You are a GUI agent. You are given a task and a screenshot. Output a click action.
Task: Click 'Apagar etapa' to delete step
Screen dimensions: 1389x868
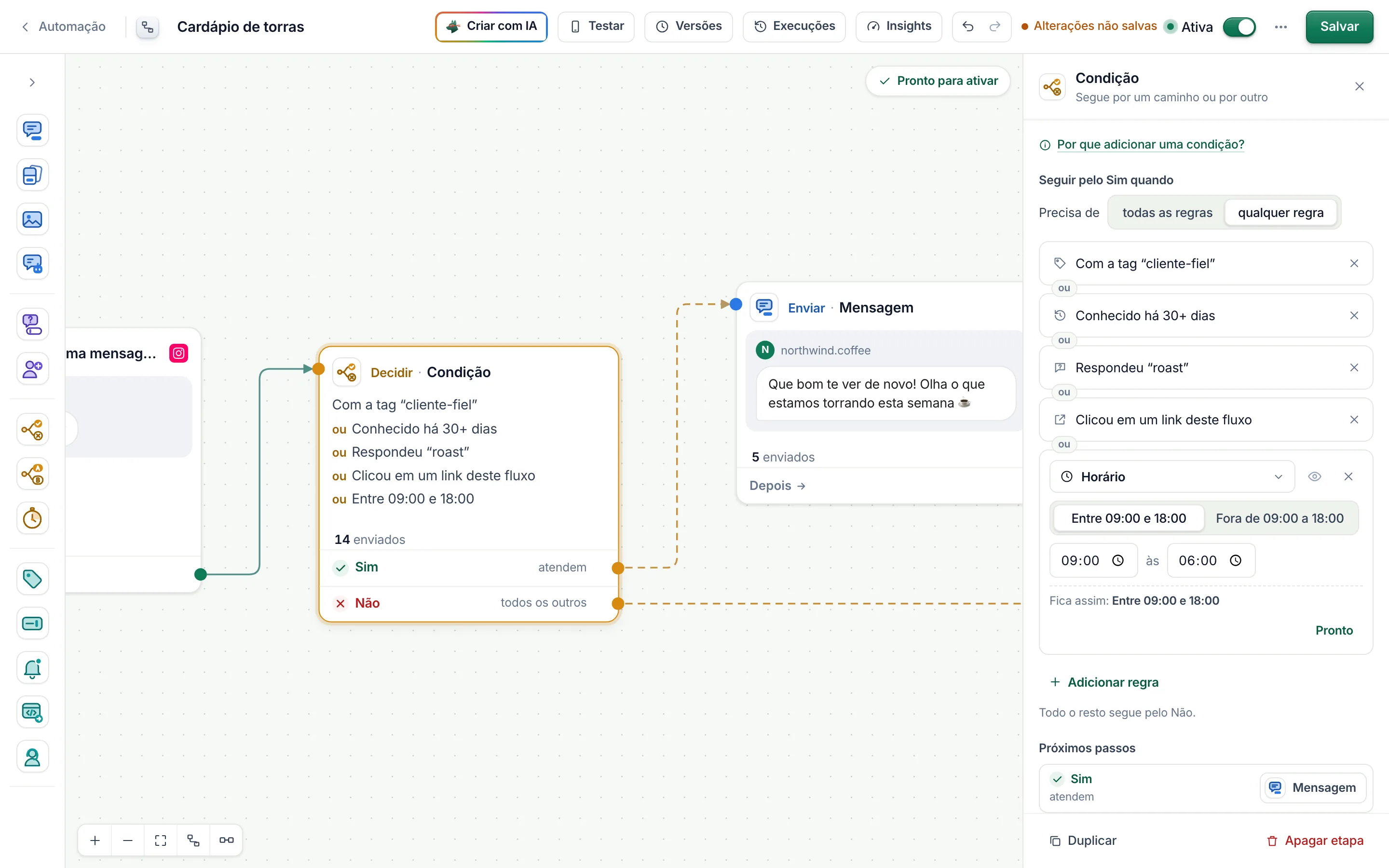pyautogui.click(x=1315, y=841)
